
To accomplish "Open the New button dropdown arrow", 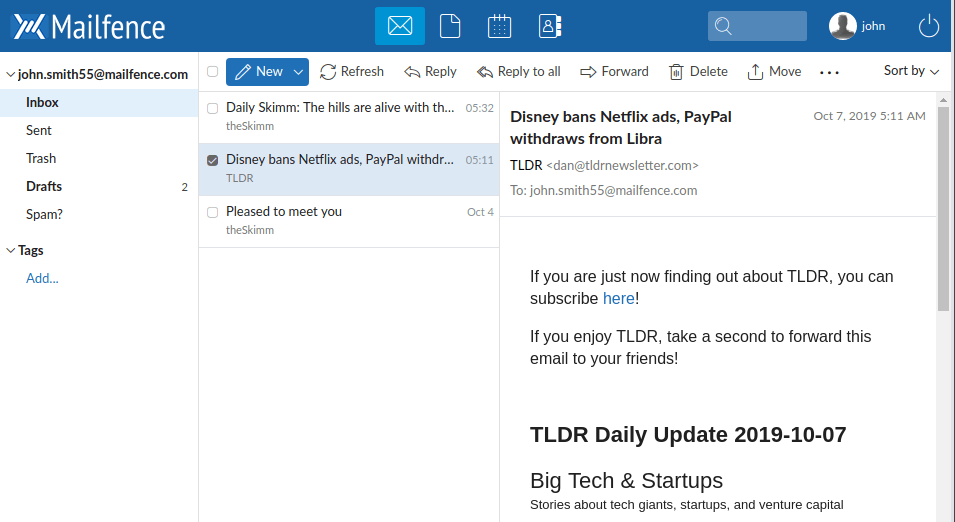I will pos(298,72).
